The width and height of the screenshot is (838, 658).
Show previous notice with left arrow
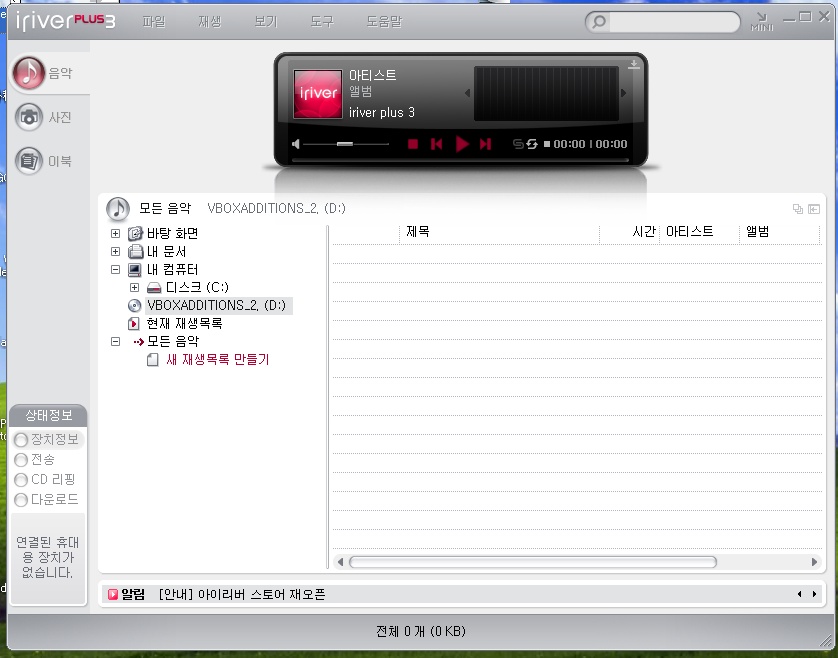tap(800, 594)
